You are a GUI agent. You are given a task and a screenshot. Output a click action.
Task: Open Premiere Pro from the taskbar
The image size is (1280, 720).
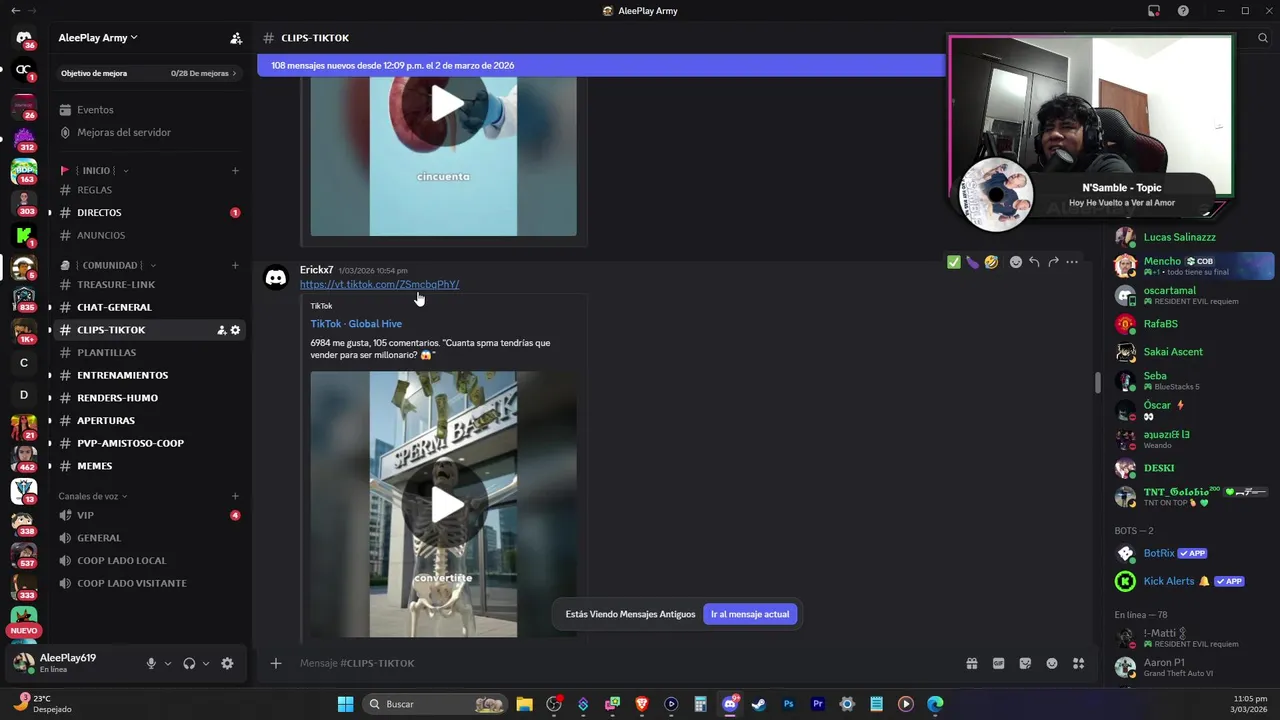tap(818, 704)
